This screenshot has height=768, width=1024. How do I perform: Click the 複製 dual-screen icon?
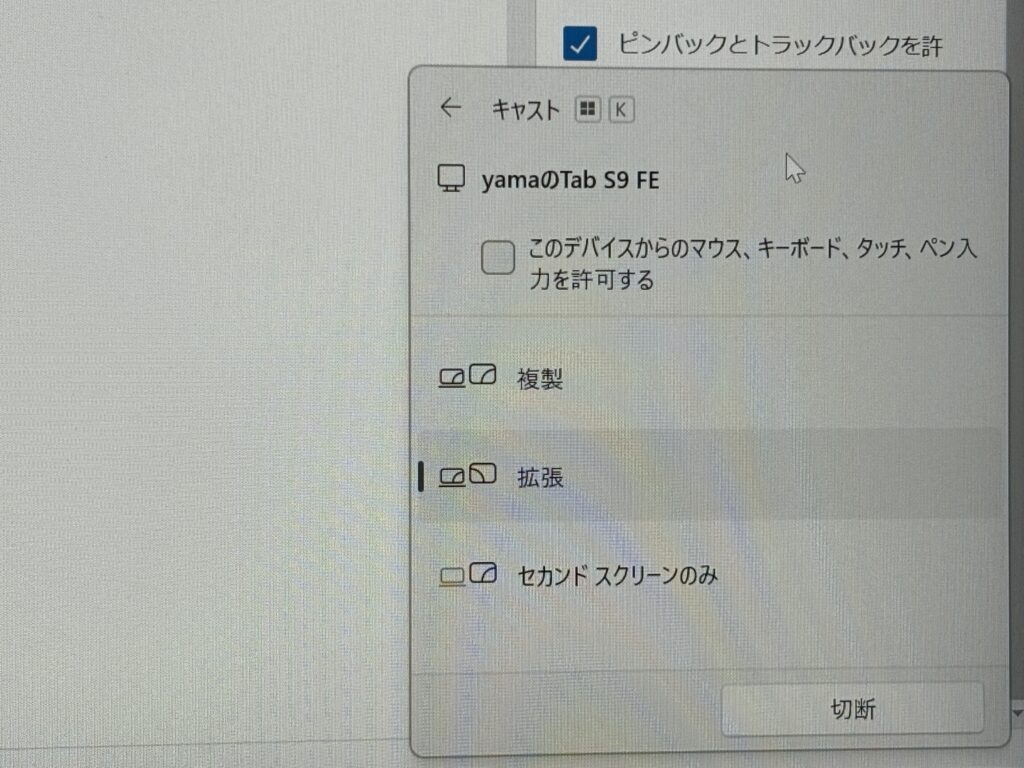(x=468, y=377)
